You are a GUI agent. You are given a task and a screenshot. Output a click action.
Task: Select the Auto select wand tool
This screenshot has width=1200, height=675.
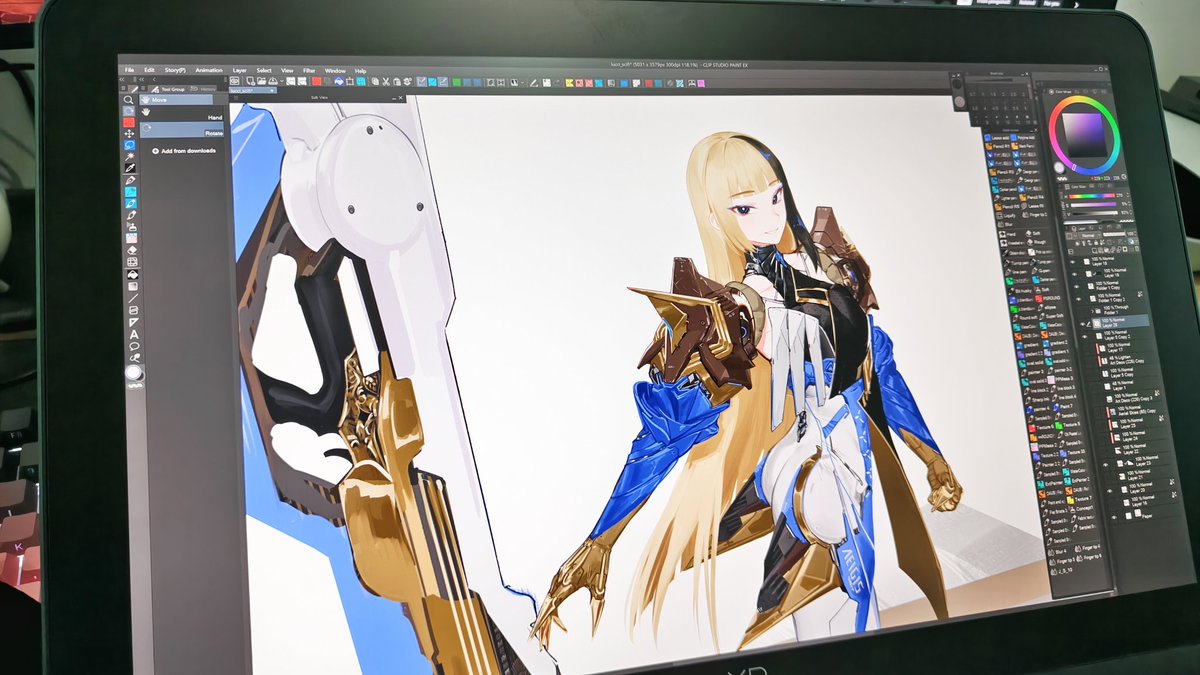(130, 156)
